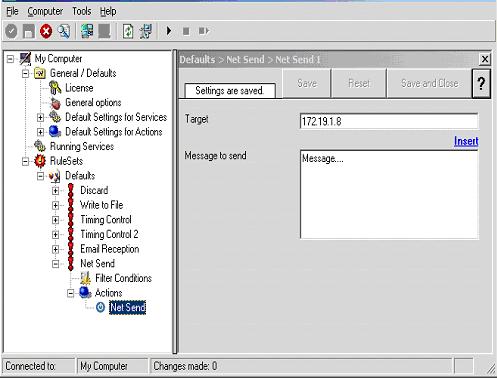Click the General options icon
This screenshot has width=497, height=379.
(x=55, y=103)
